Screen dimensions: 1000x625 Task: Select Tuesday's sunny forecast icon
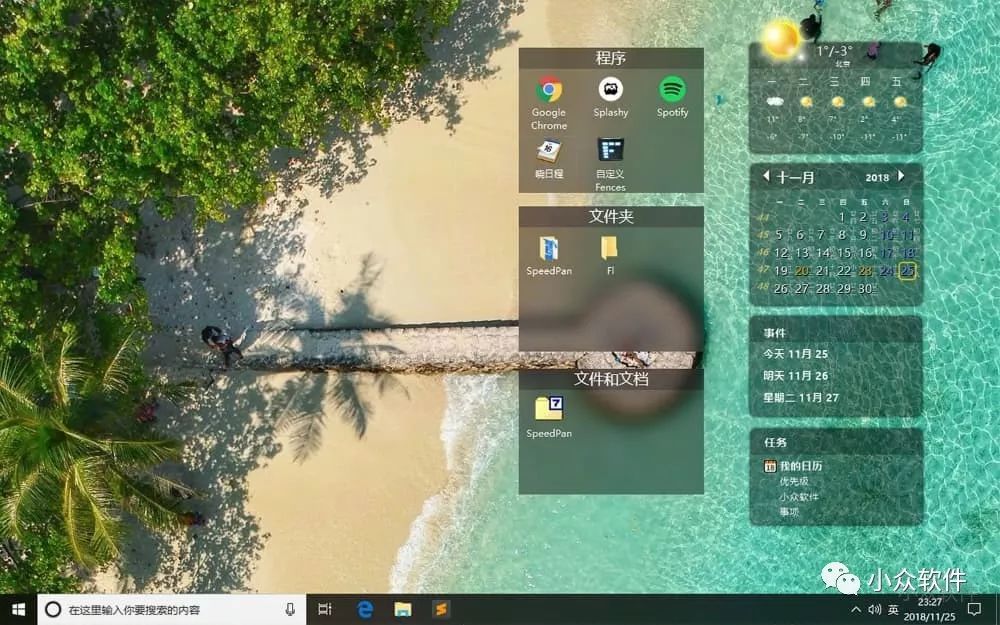click(806, 101)
